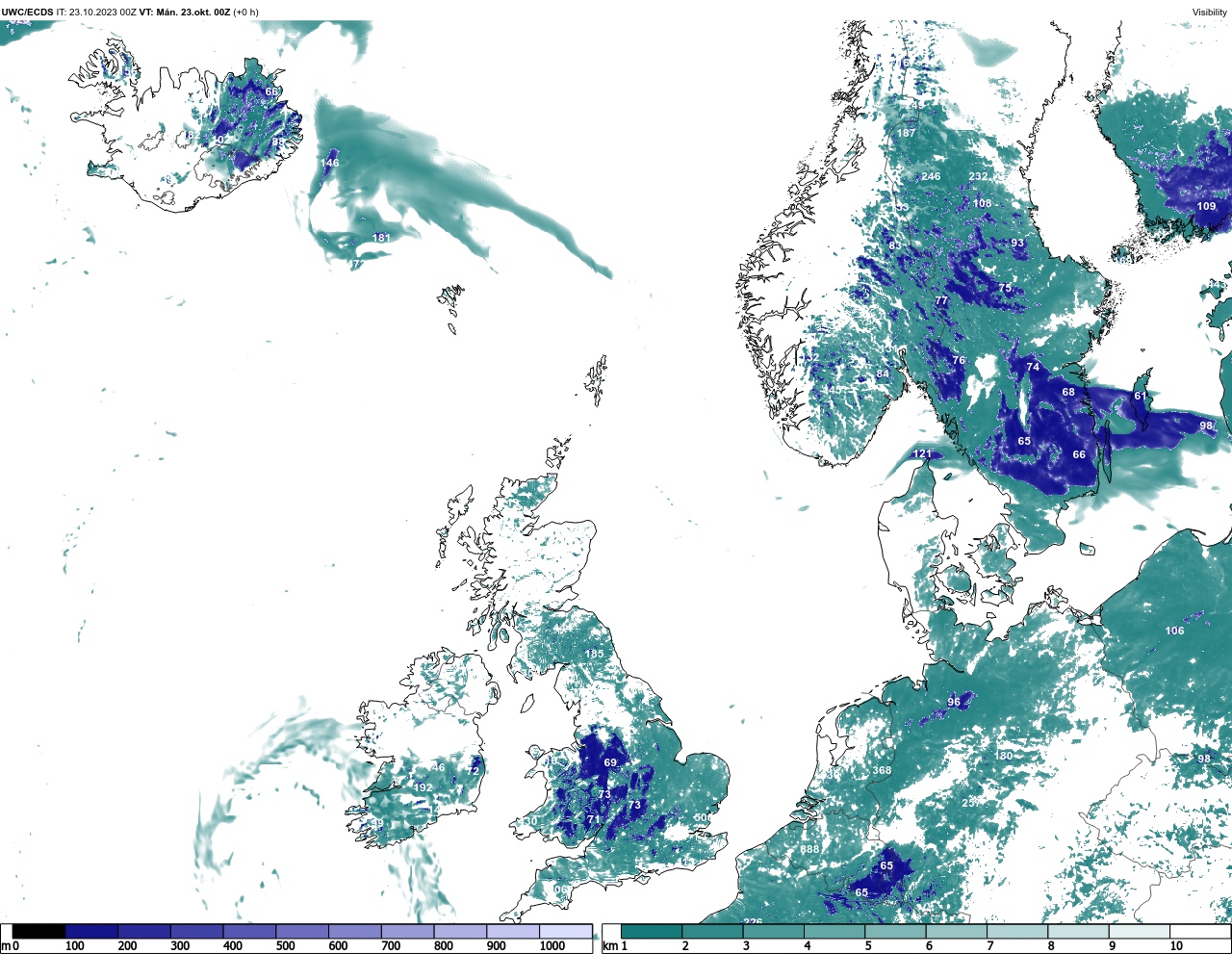1232x954 pixels.
Task: Click the 'Visibility' title in the corner
Action: click(1210, 13)
